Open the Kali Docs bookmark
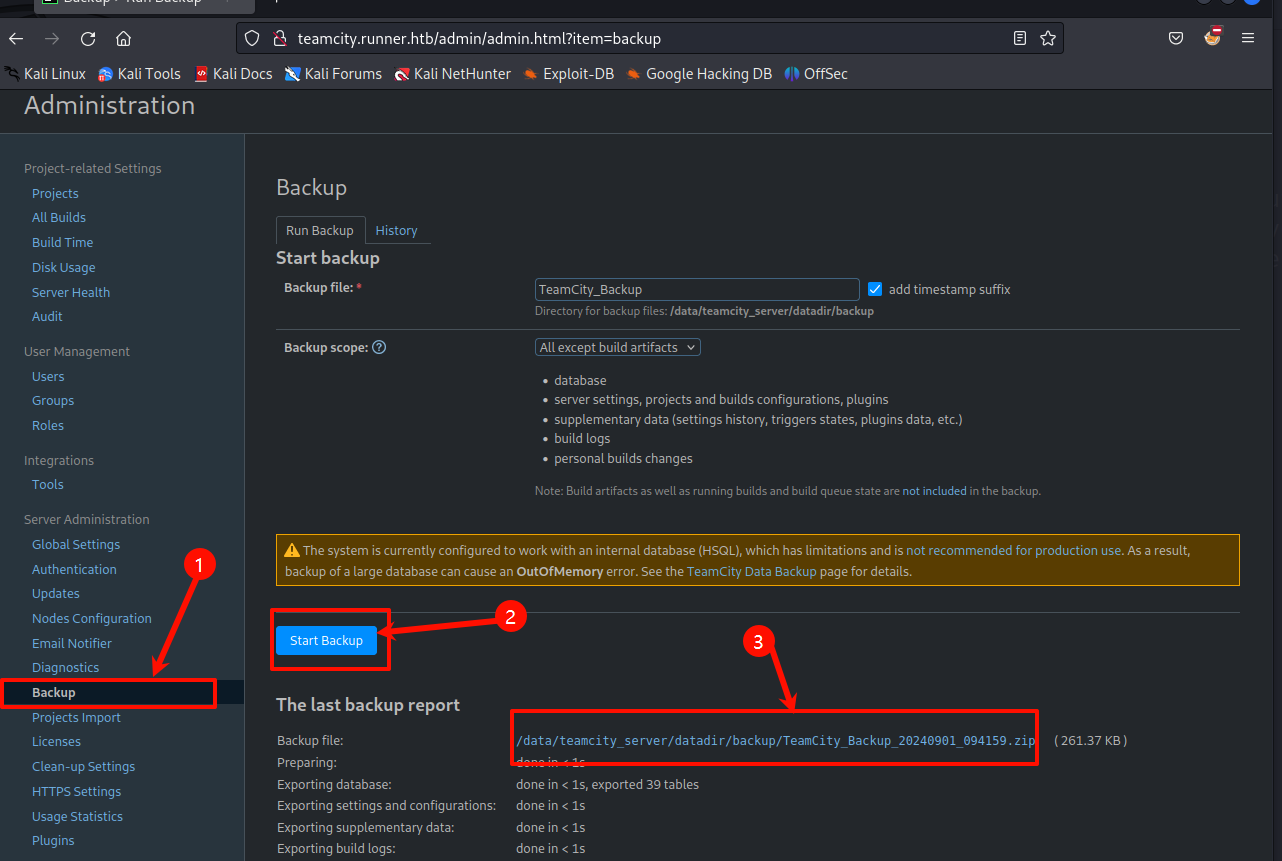 [x=233, y=74]
